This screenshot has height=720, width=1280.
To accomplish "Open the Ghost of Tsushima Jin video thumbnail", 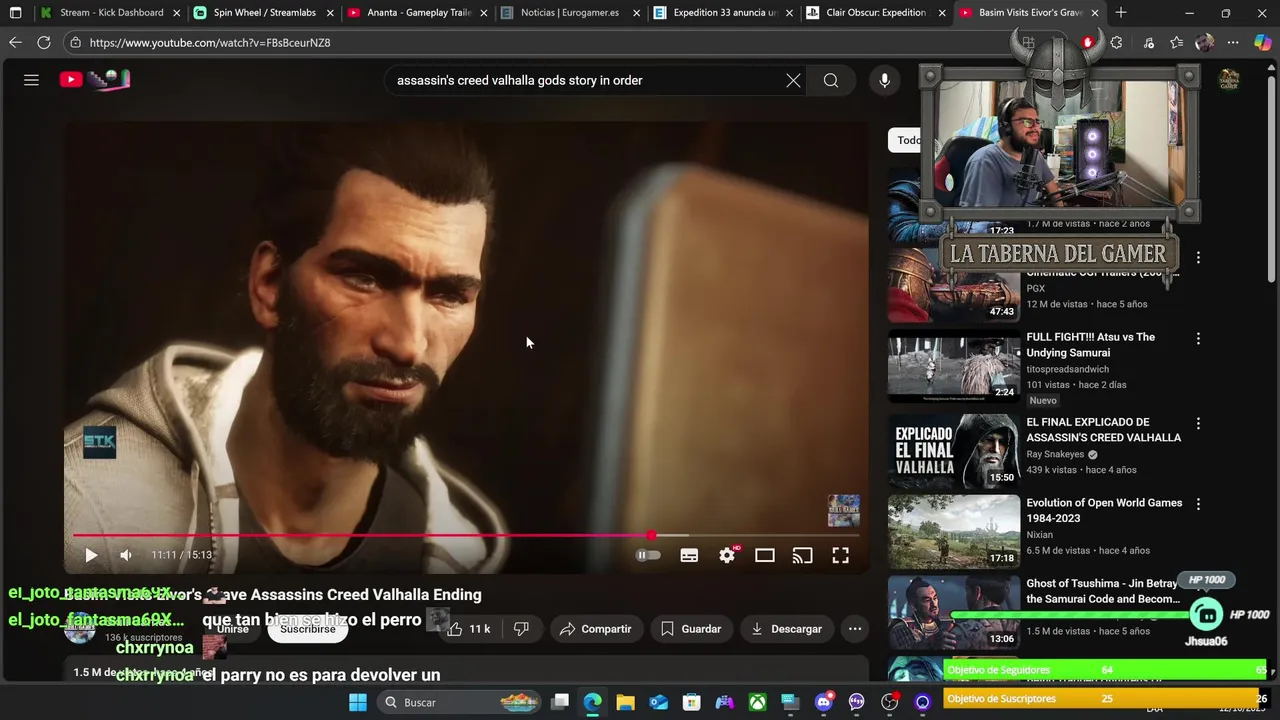I will coord(954,612).
